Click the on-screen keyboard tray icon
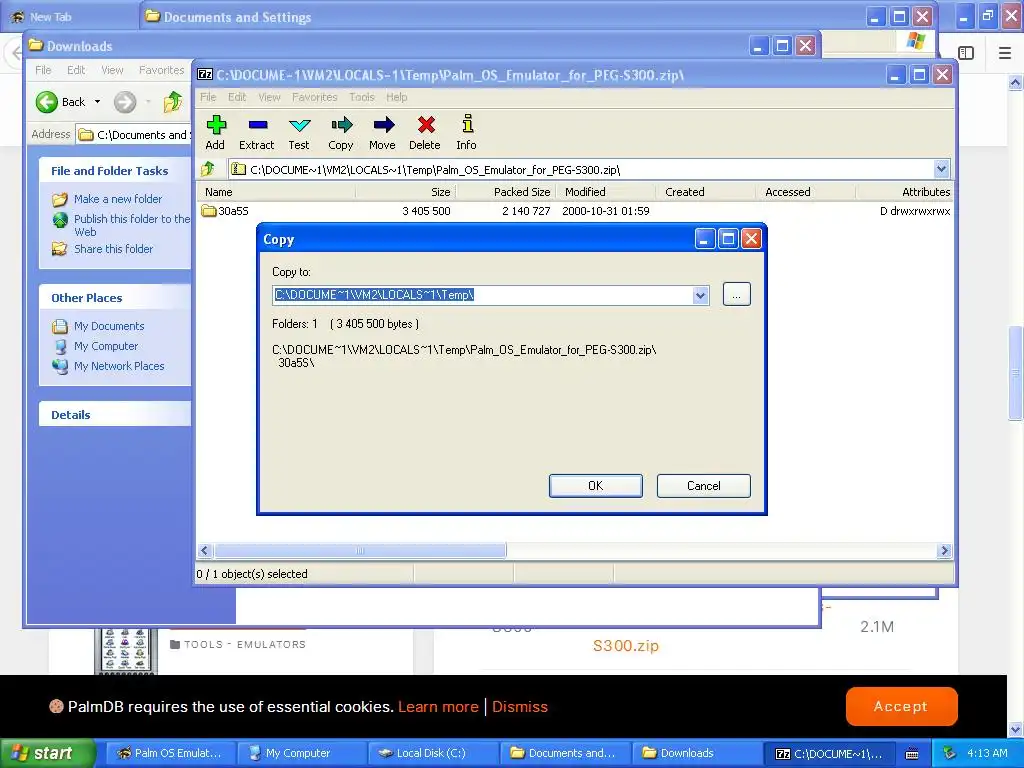 912,754
